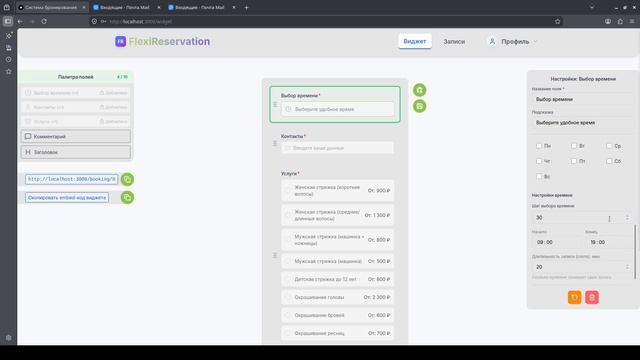640x360 pixels.
Task: Copy embed code with green copy icon
Action: (x=127, y=198)
